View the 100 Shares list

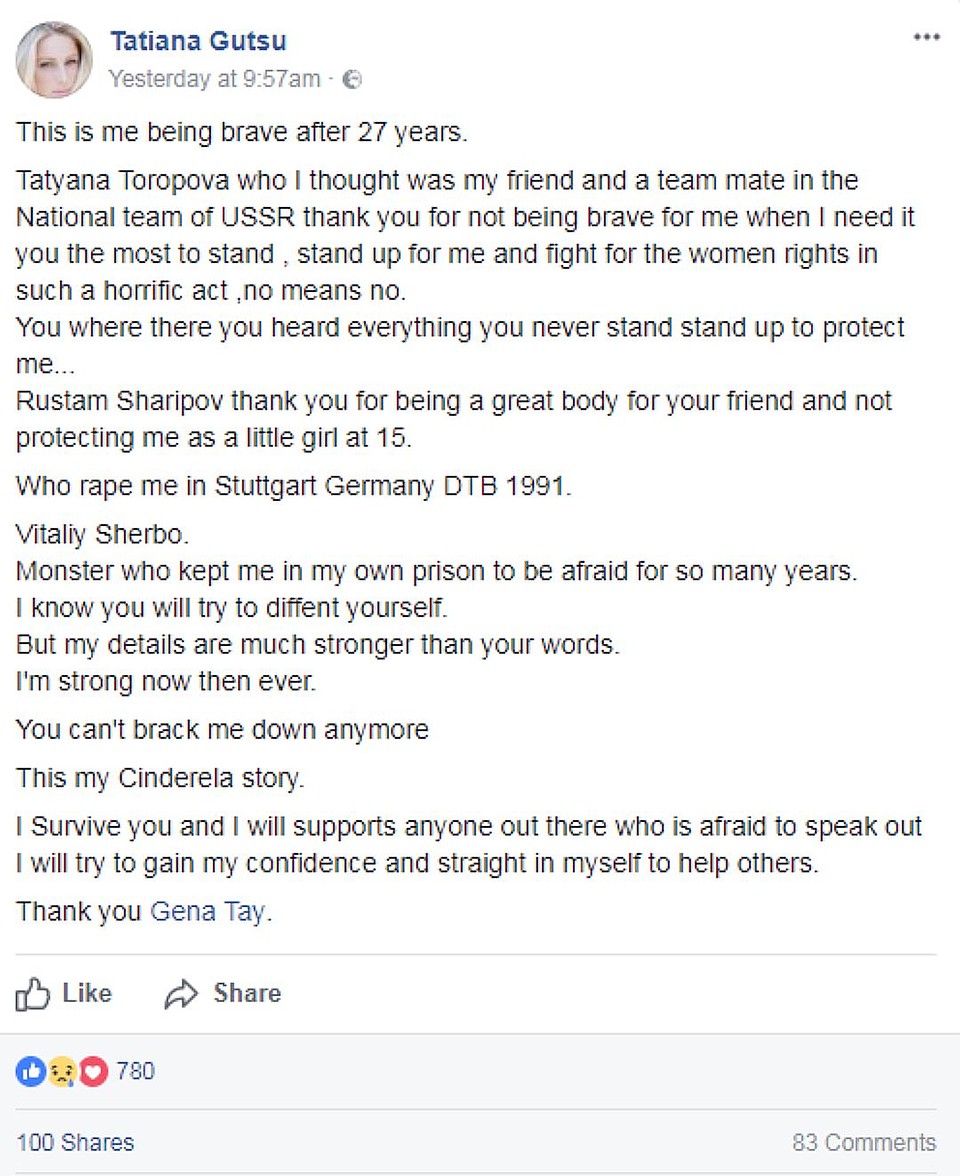tap(75, 1142)
